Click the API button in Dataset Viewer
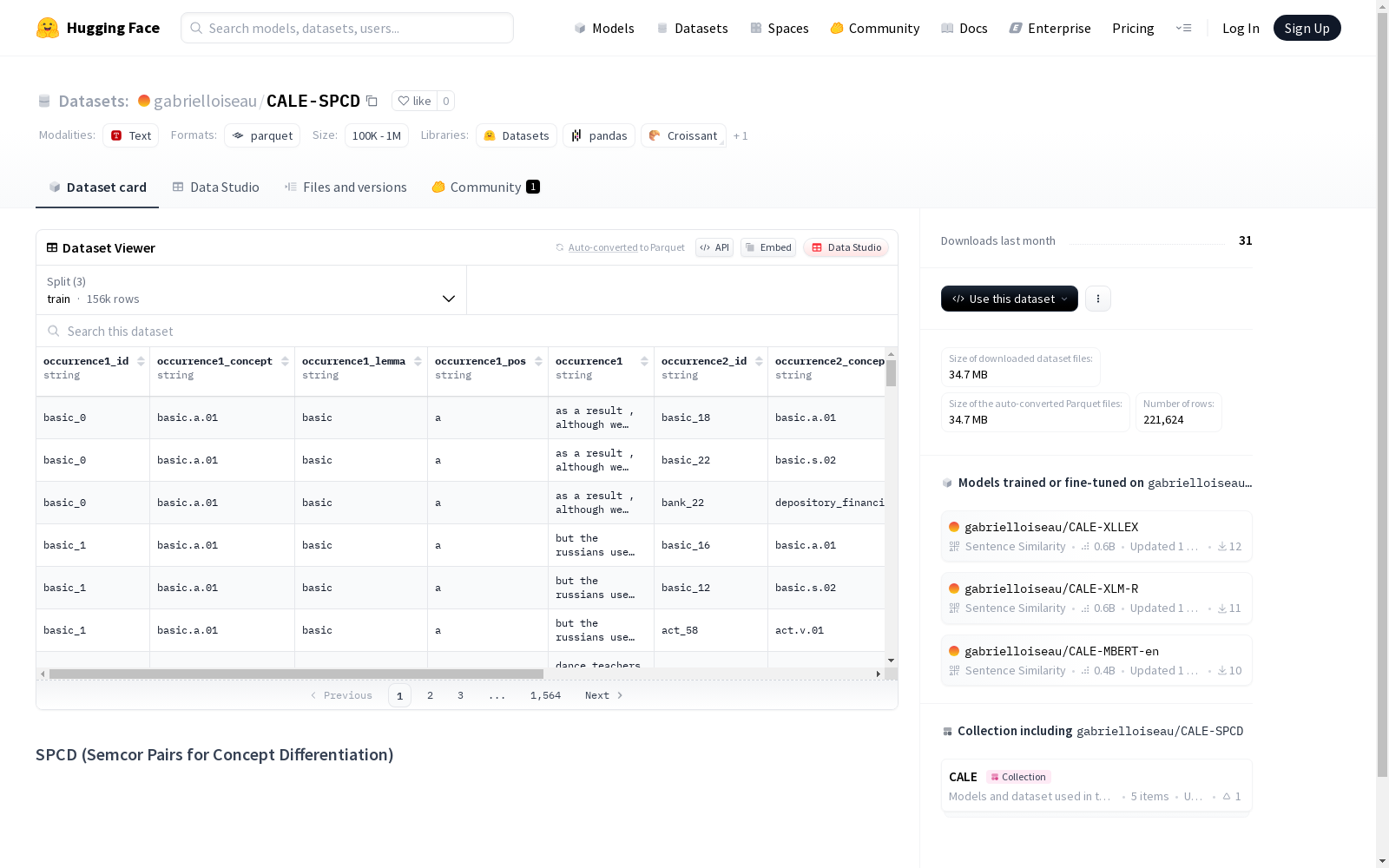Image resolution: width=1389 pixels, height=868 pixels. click(714, 247)
